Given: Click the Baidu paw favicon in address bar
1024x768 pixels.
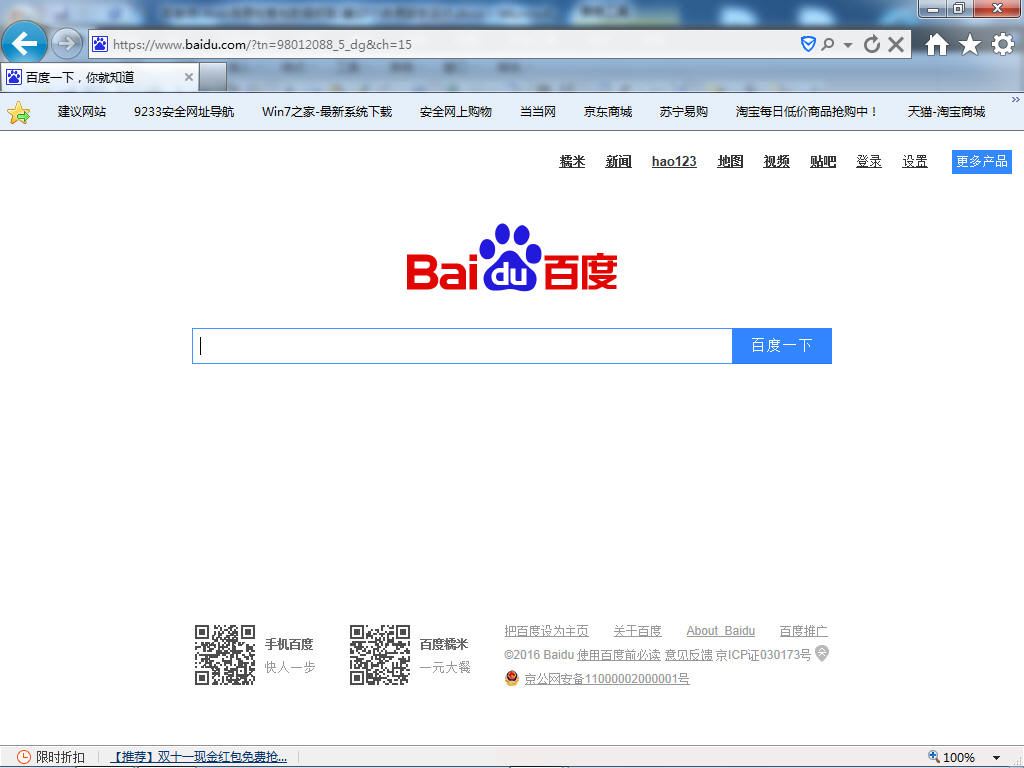Looking at the screenshot, I should (100, 44).
